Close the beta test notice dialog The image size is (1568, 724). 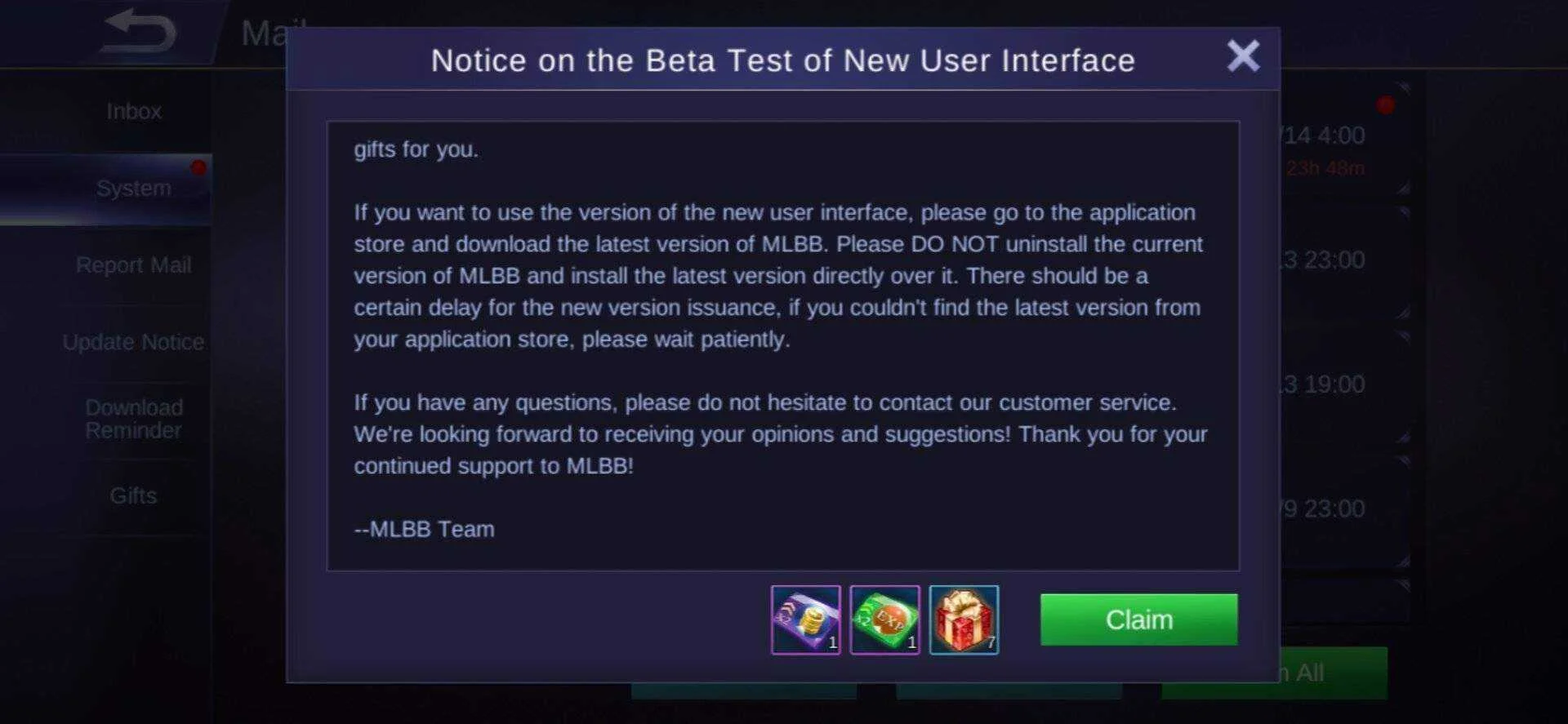tap(1243, 56)
